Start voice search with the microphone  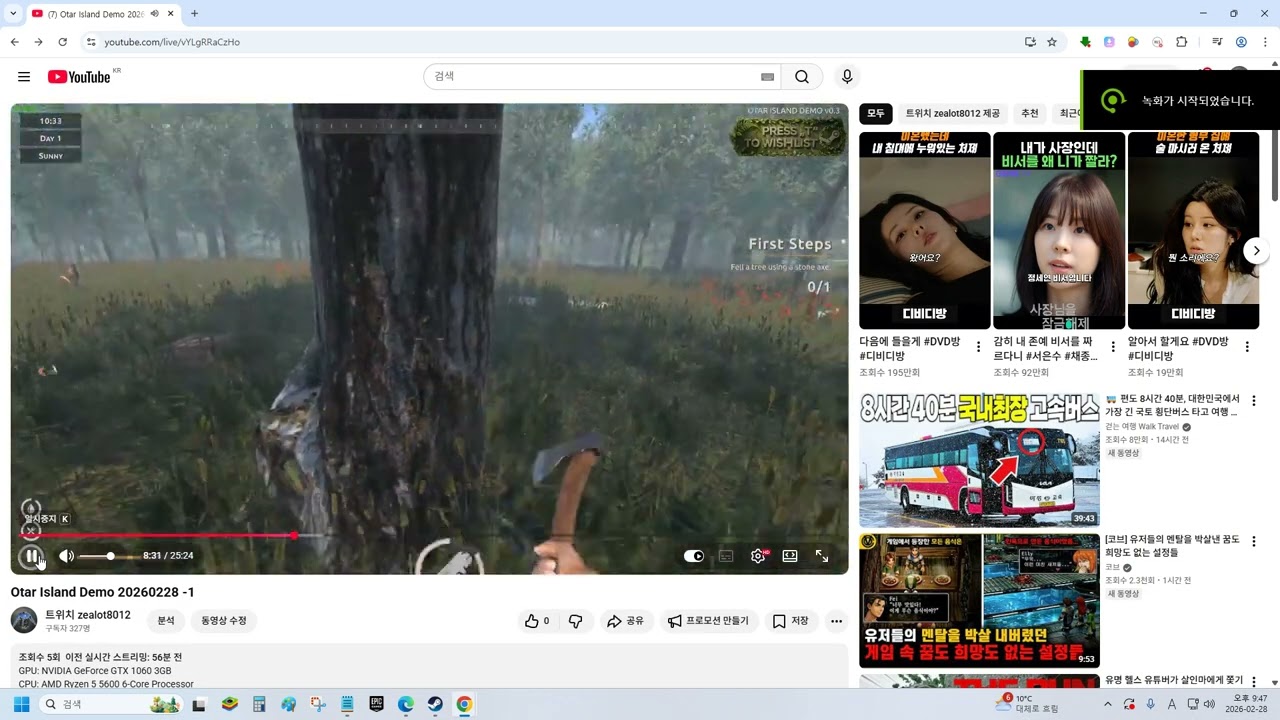847,77
